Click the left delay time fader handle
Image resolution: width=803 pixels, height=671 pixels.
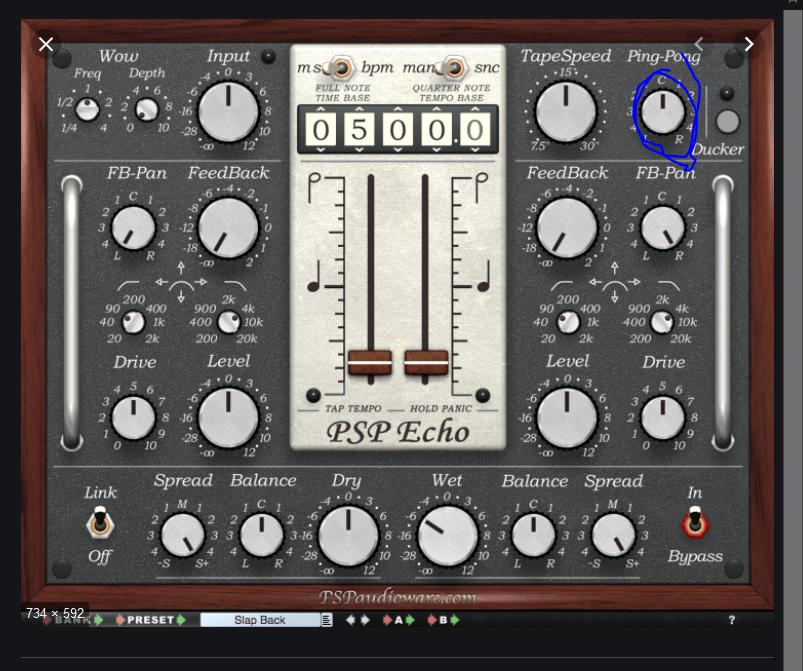(369, 362)
